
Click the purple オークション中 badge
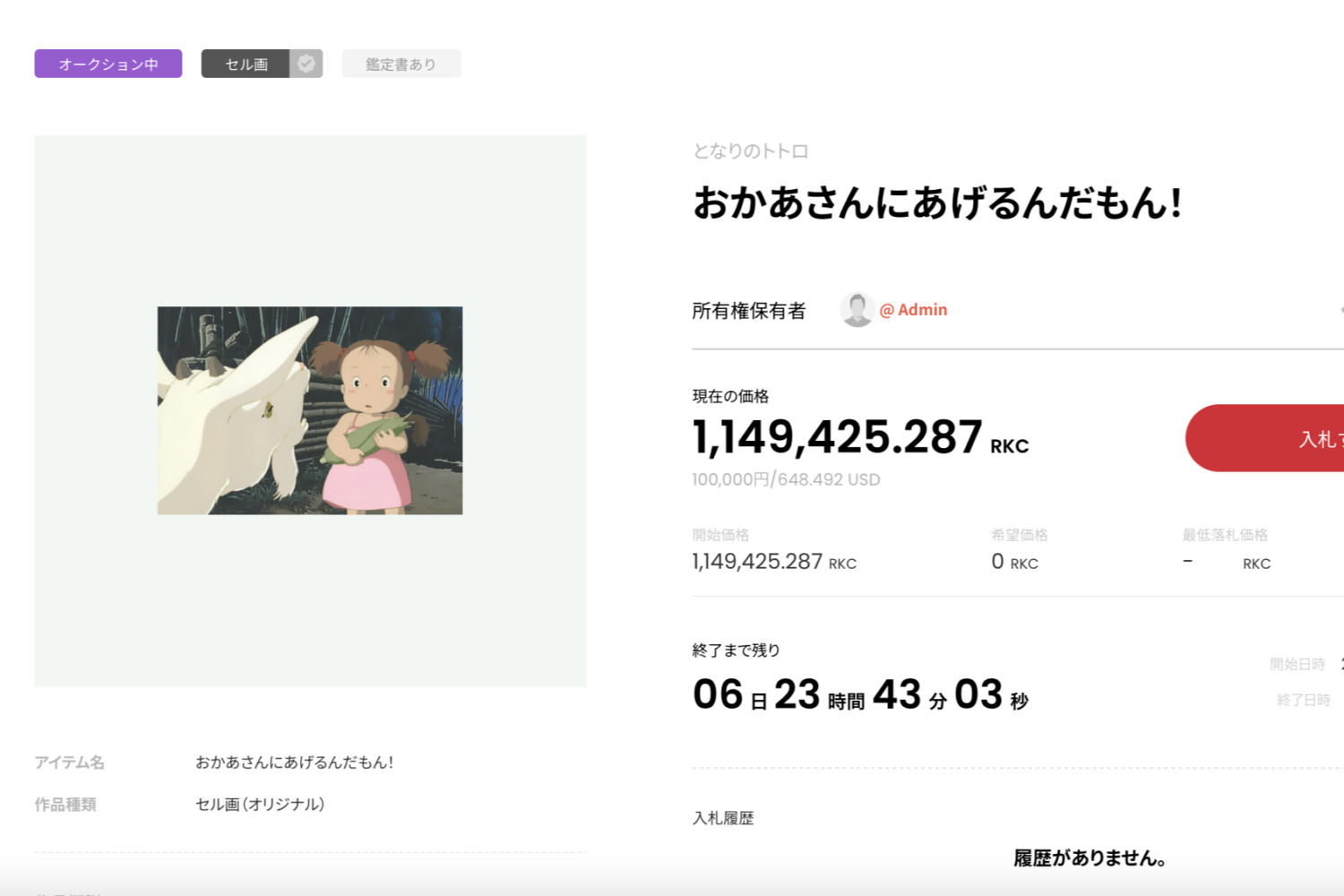pos(108,64)
